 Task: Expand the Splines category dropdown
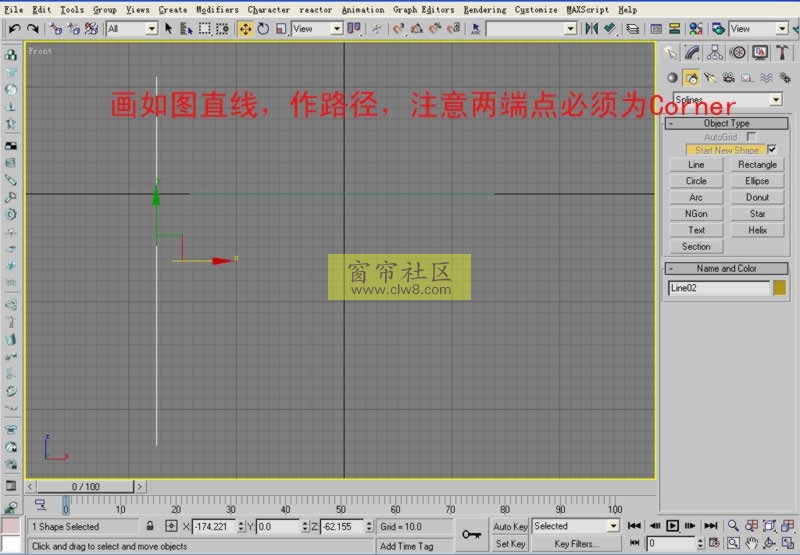775,100
